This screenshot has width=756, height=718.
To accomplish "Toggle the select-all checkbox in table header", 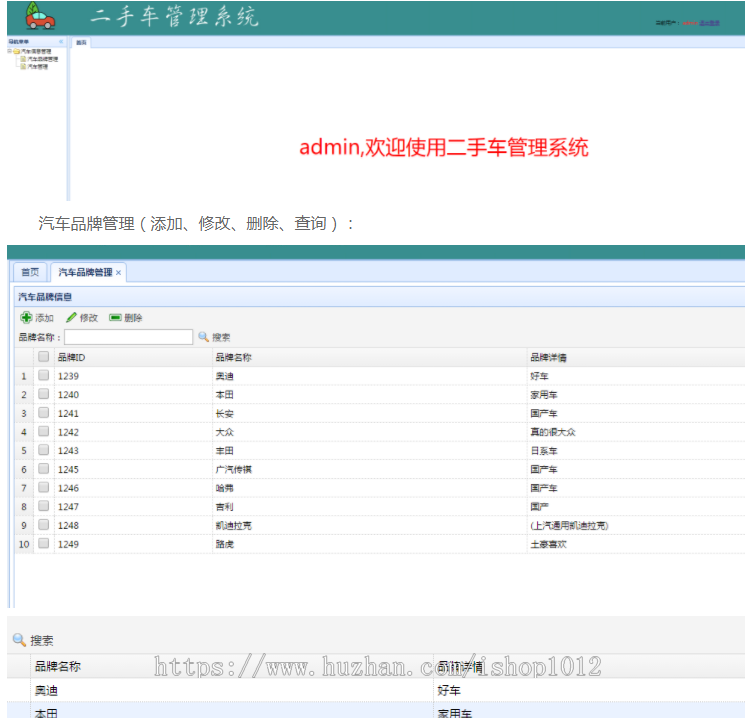I will pyautogui.click(x=43, y=357).
